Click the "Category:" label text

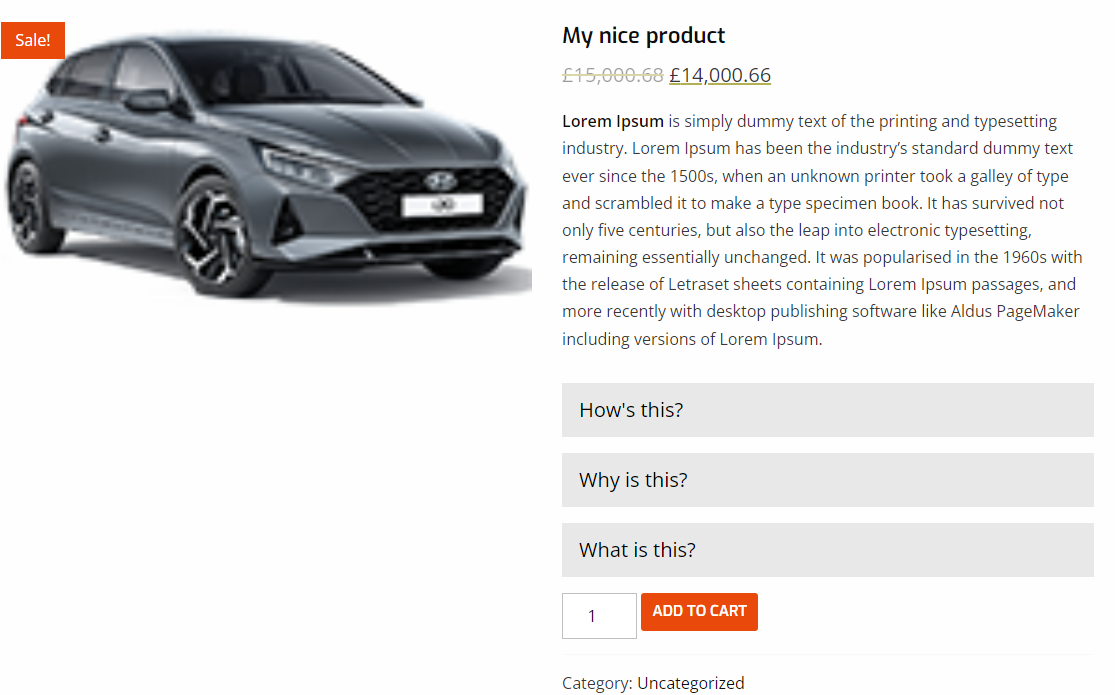point(597,684)
